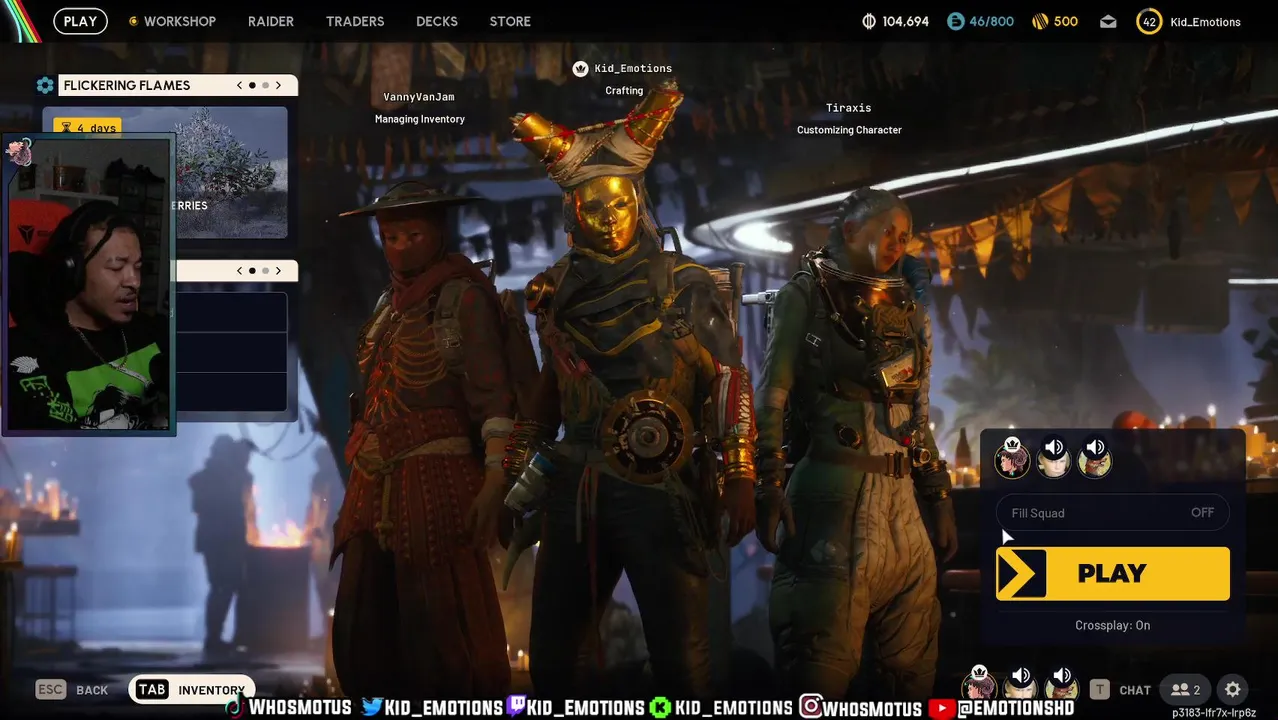Click the red-masked squadmate avatar above Fill Squad
1278x720 pixels.
[x=1095, y=461]
